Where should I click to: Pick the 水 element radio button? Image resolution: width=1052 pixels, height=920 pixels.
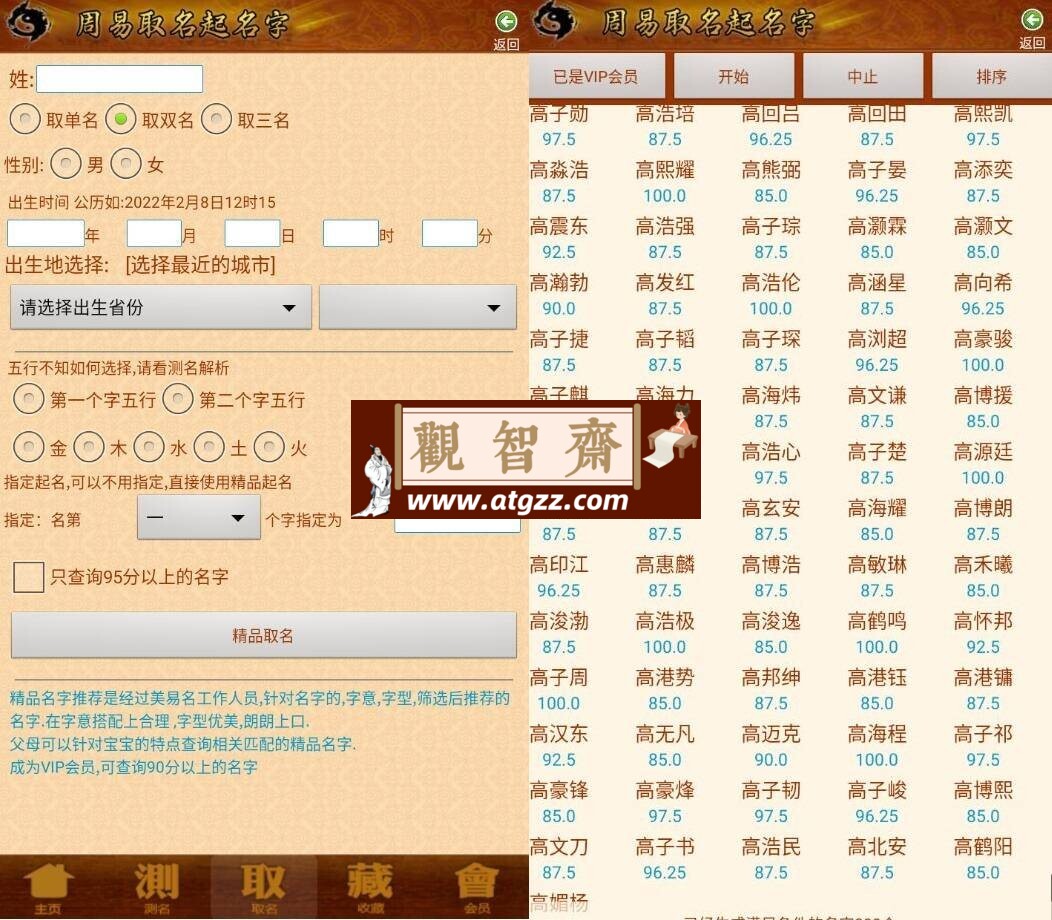[x=149, y=447]
